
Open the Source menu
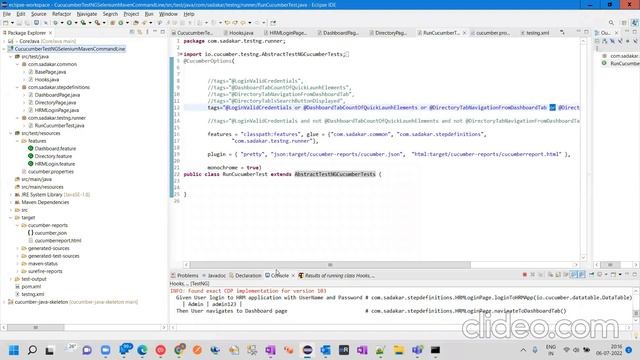[x=39, y=14]
